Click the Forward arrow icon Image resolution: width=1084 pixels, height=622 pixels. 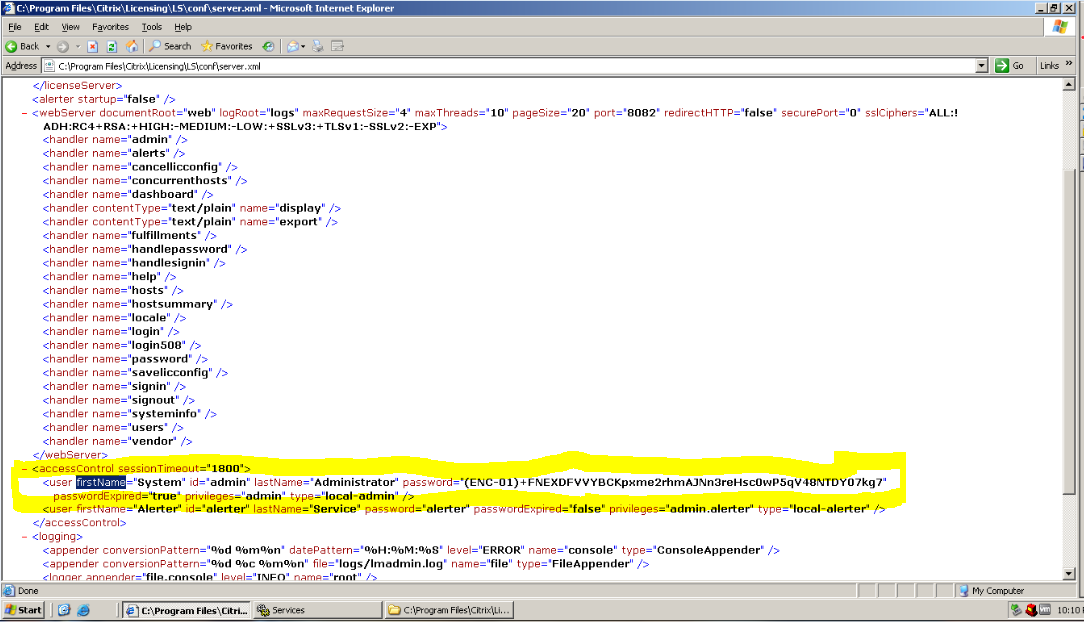[x=63, y=46]
